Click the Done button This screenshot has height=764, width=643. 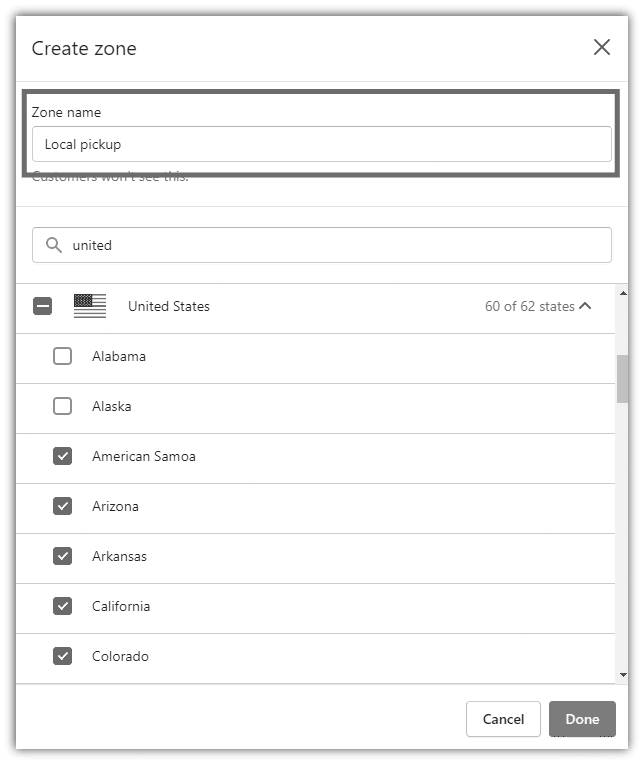coord(582,719)
